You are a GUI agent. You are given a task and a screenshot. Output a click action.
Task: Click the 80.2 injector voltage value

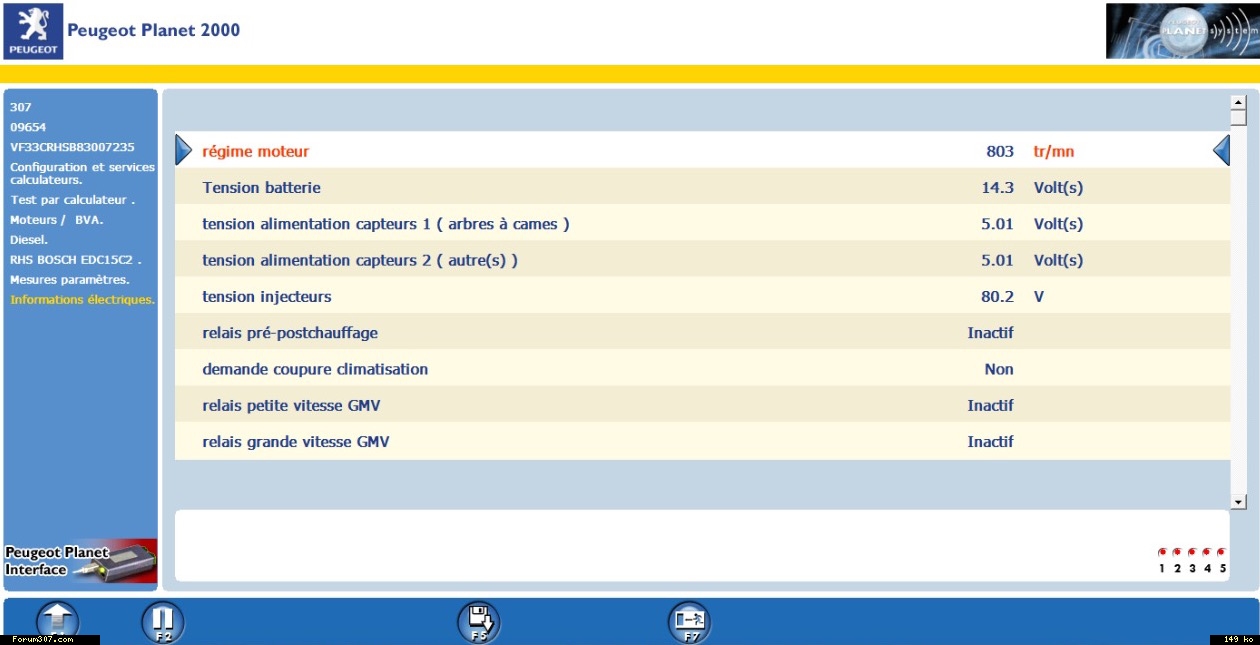point(998,296)
